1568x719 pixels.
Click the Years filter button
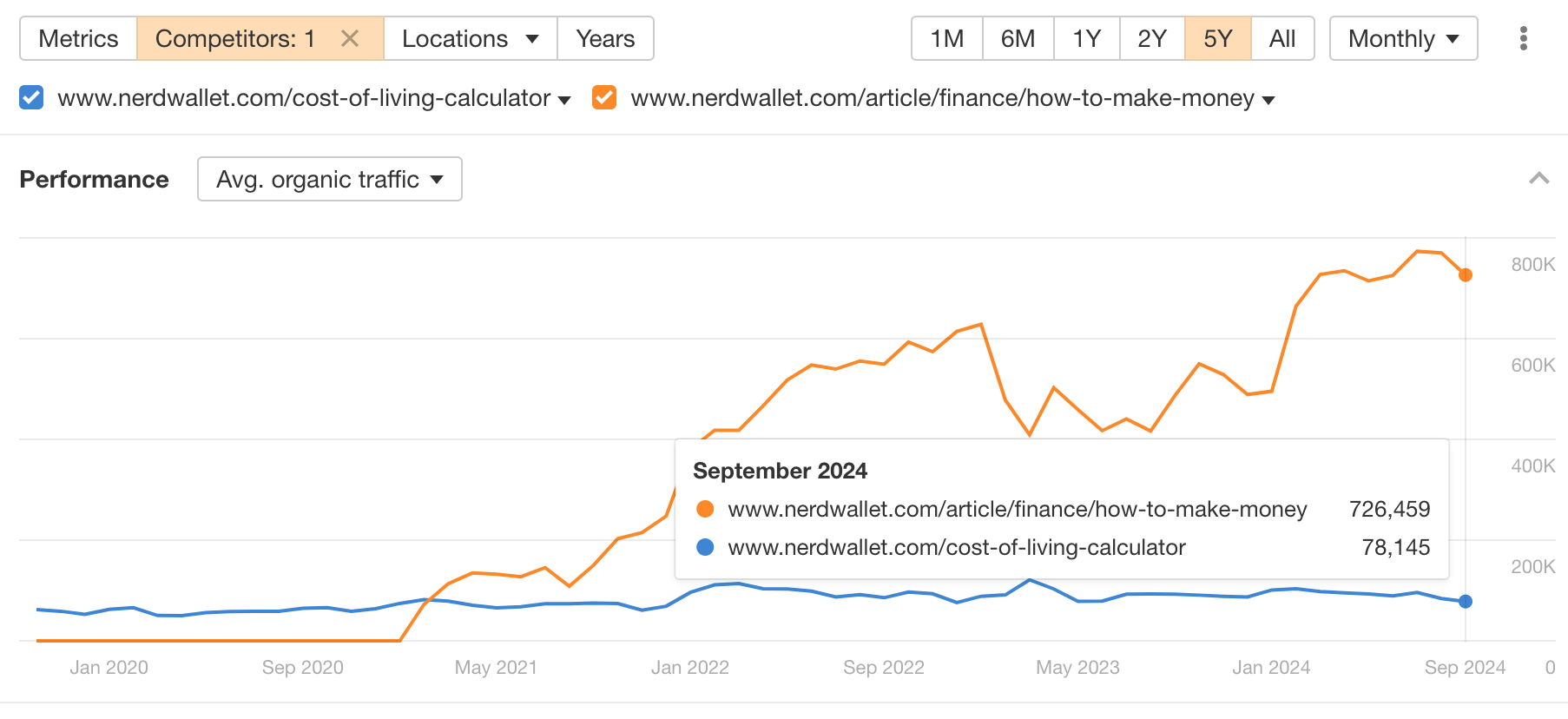tap(605, 38)
